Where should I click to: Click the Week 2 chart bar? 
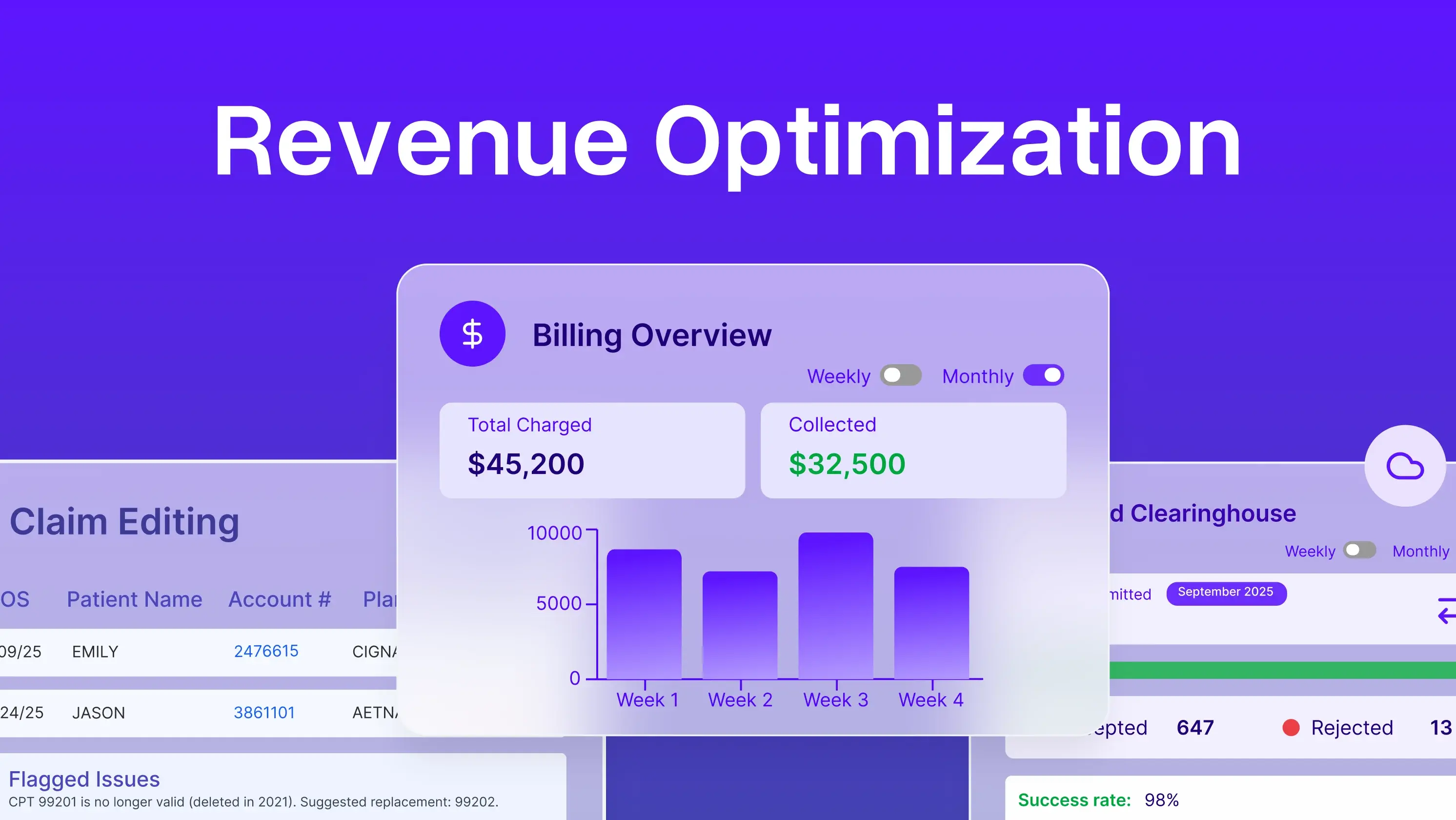point(739,625)
